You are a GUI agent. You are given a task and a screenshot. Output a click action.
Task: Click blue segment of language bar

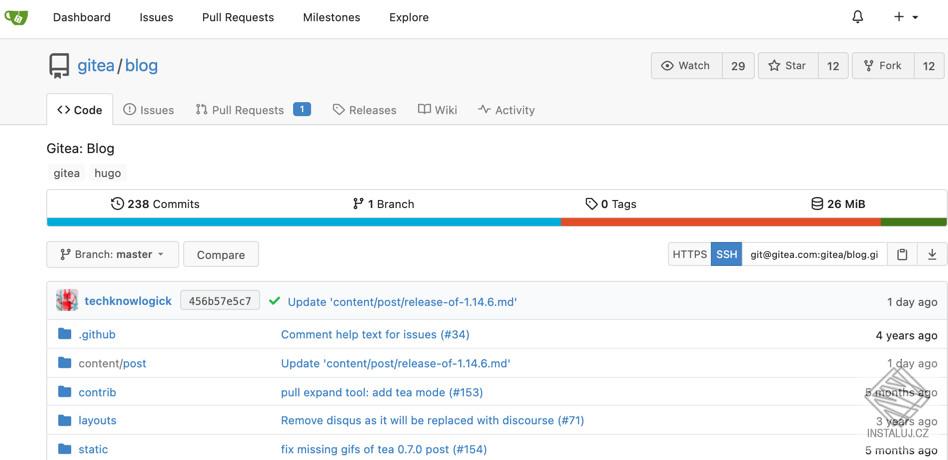pos(304,222)
